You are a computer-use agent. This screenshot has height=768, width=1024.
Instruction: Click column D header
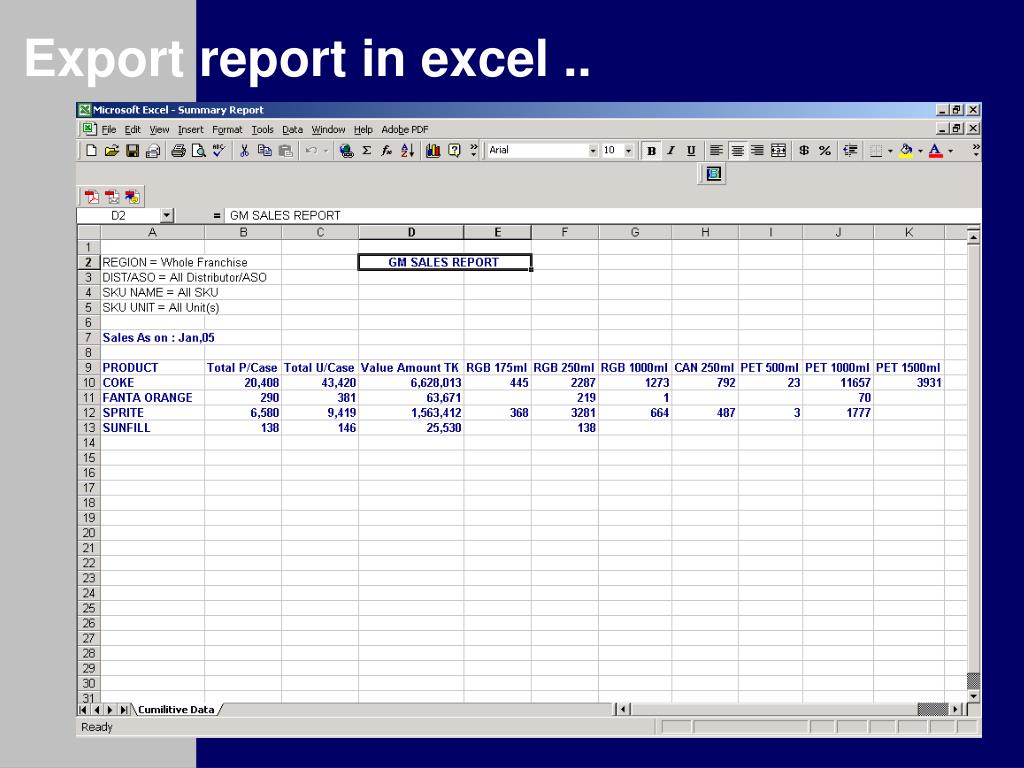click(x=411, y=232)
